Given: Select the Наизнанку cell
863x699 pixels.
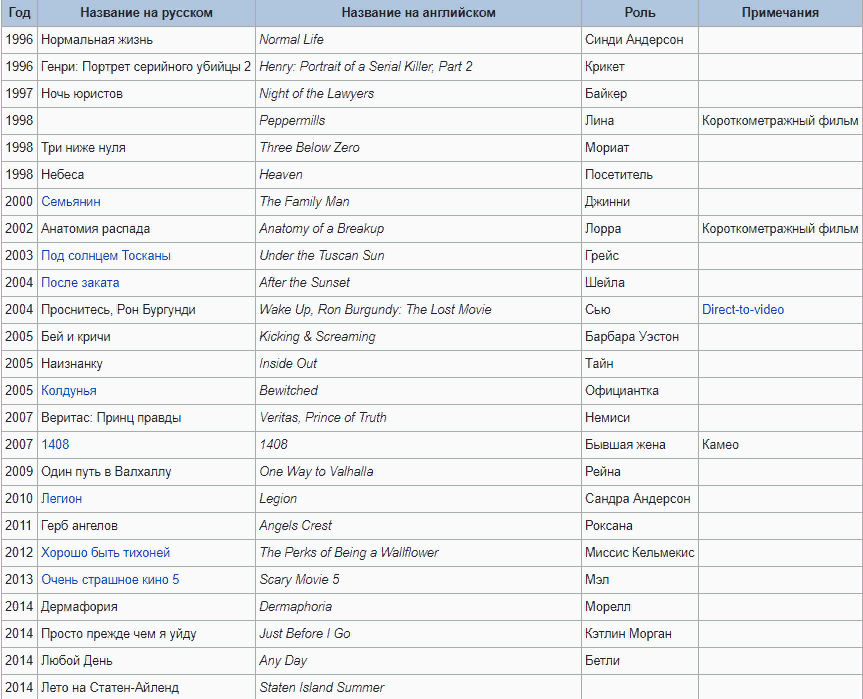Looking at the screenshot, I should pos(146,363).
